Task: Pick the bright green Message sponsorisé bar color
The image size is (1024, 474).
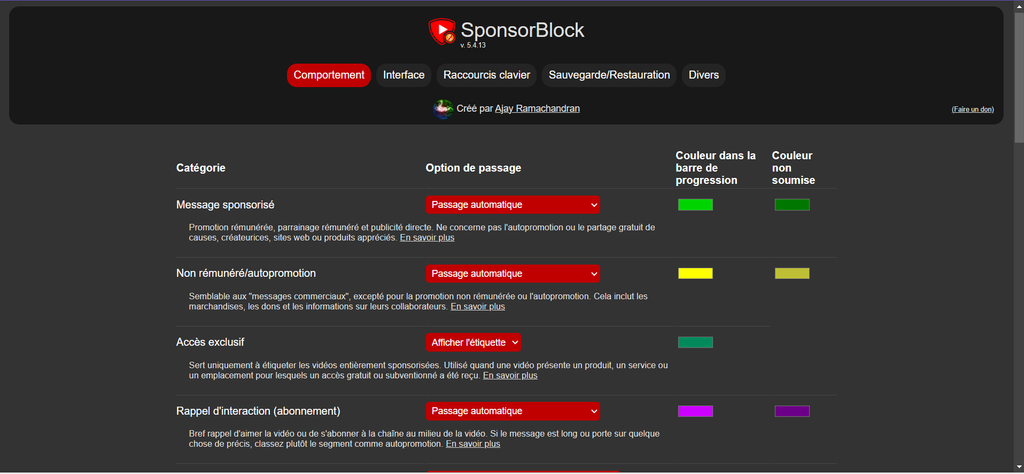Action: [695, 205]
